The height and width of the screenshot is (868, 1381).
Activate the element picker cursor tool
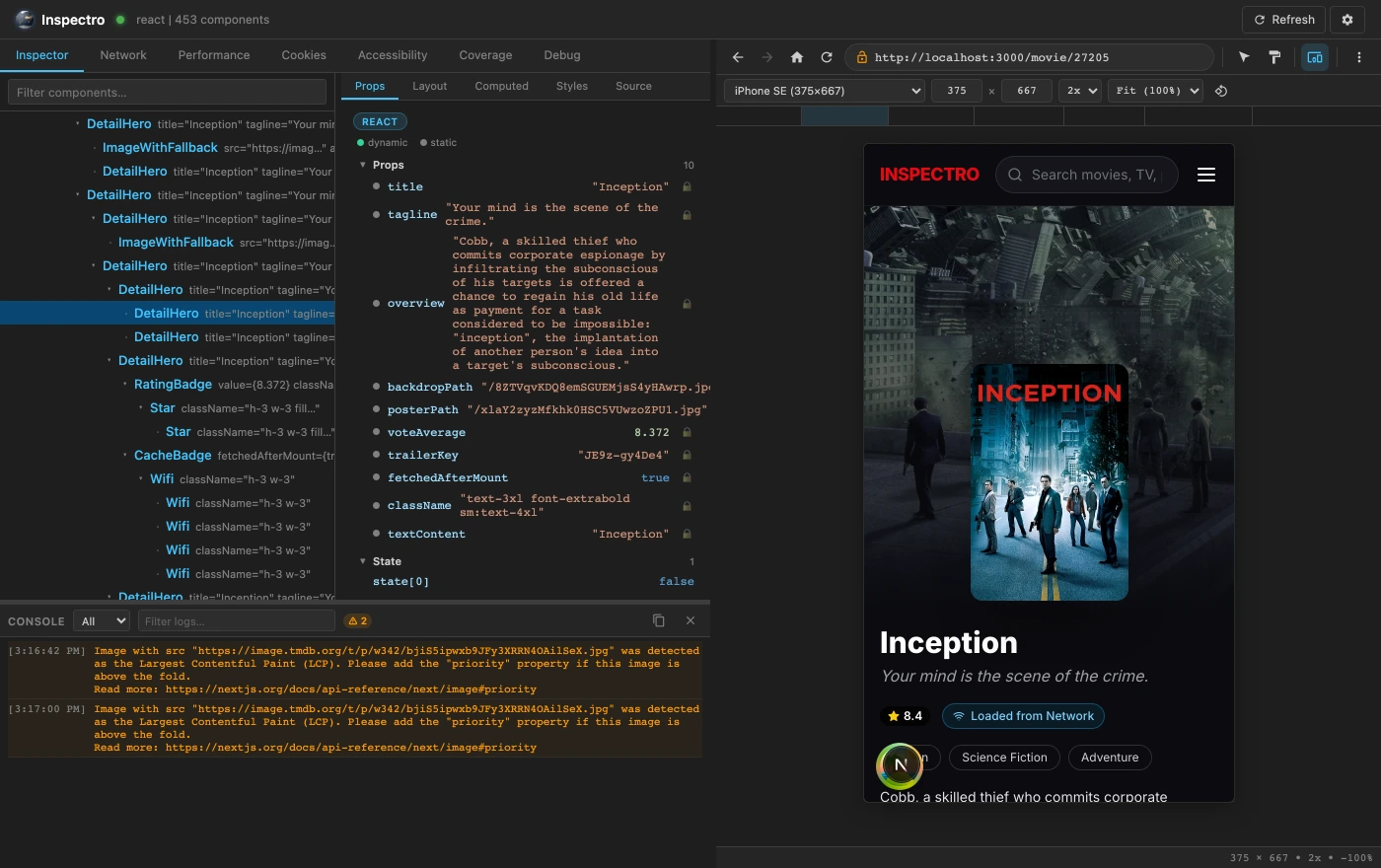tap(1244, 57)
